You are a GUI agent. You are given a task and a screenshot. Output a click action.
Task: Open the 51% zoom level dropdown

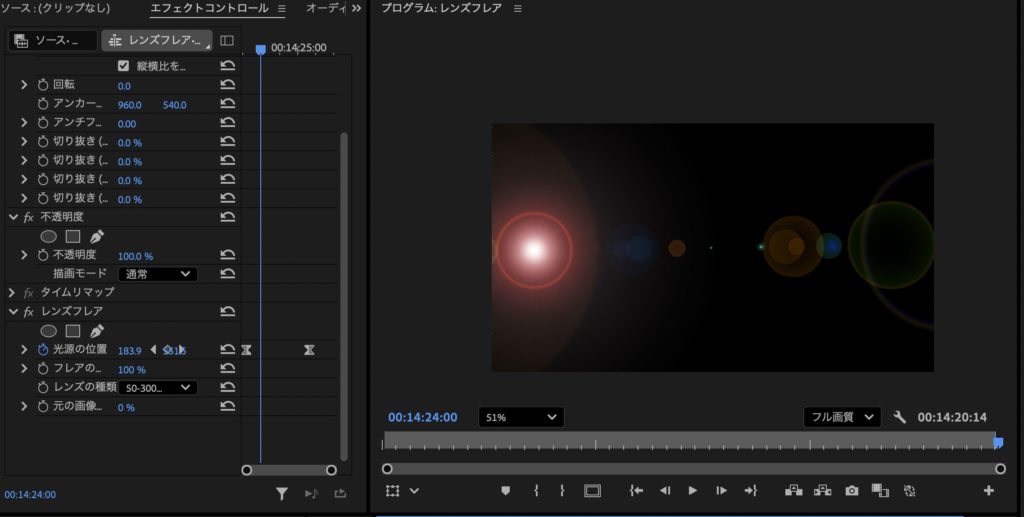pos(521,417)
